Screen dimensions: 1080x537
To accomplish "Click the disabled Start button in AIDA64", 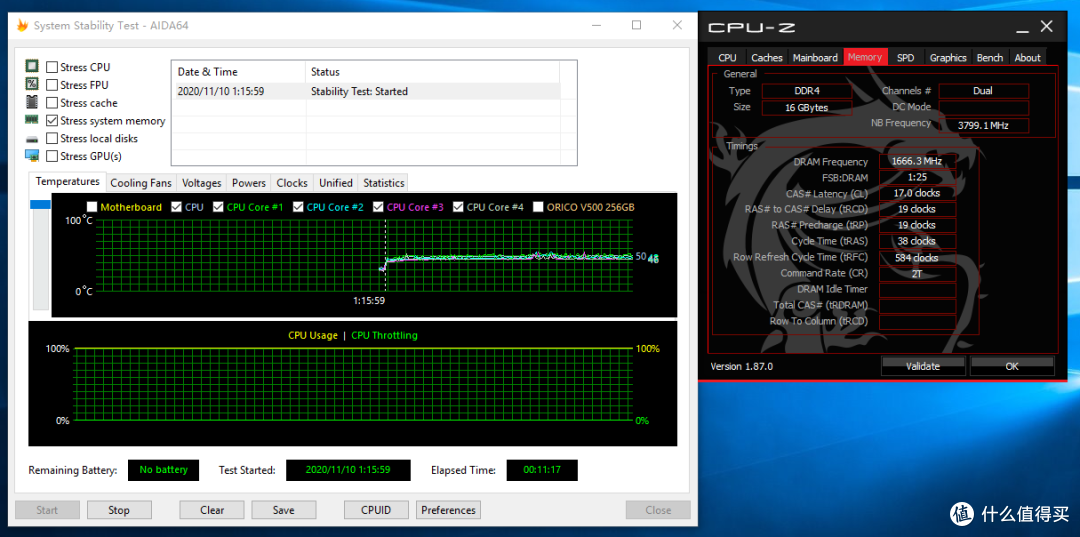I will (x=47, y=510).
